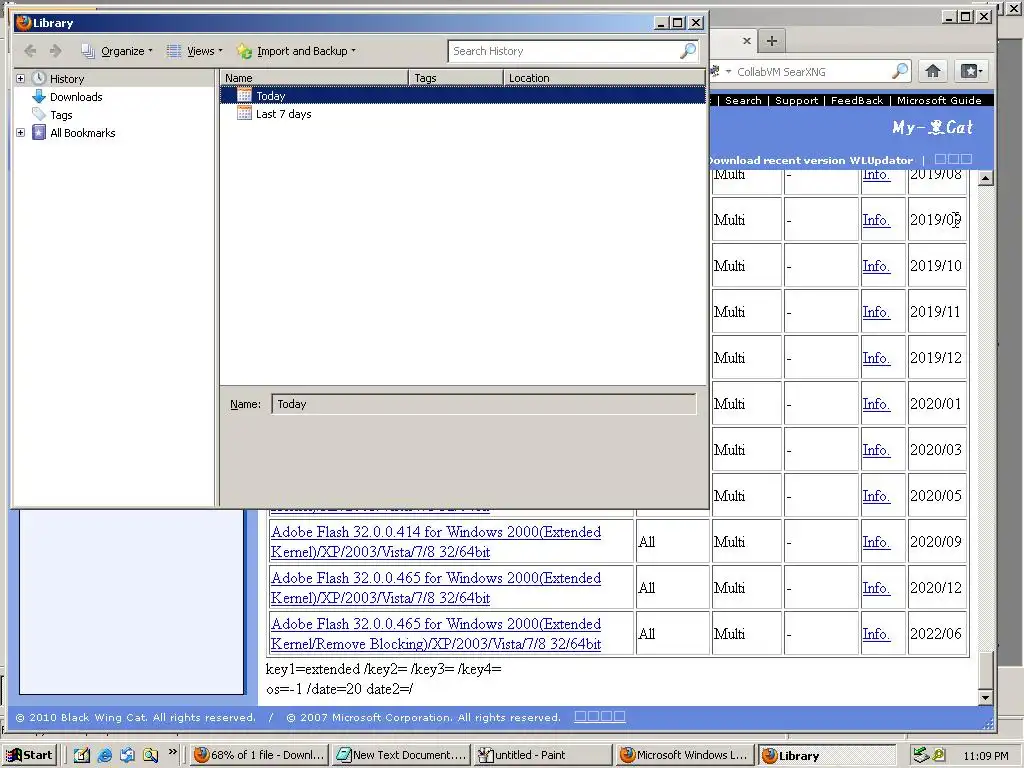Viewport: 1024px width, 768px height.
Task: Switch to 68% download taskbar button
Action: pyautogui.click(x=260, y=755)
